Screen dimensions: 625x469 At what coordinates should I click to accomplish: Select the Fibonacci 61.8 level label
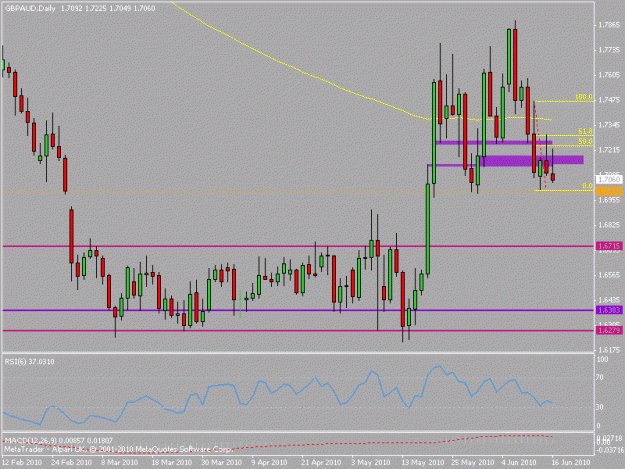pos(585,131)
